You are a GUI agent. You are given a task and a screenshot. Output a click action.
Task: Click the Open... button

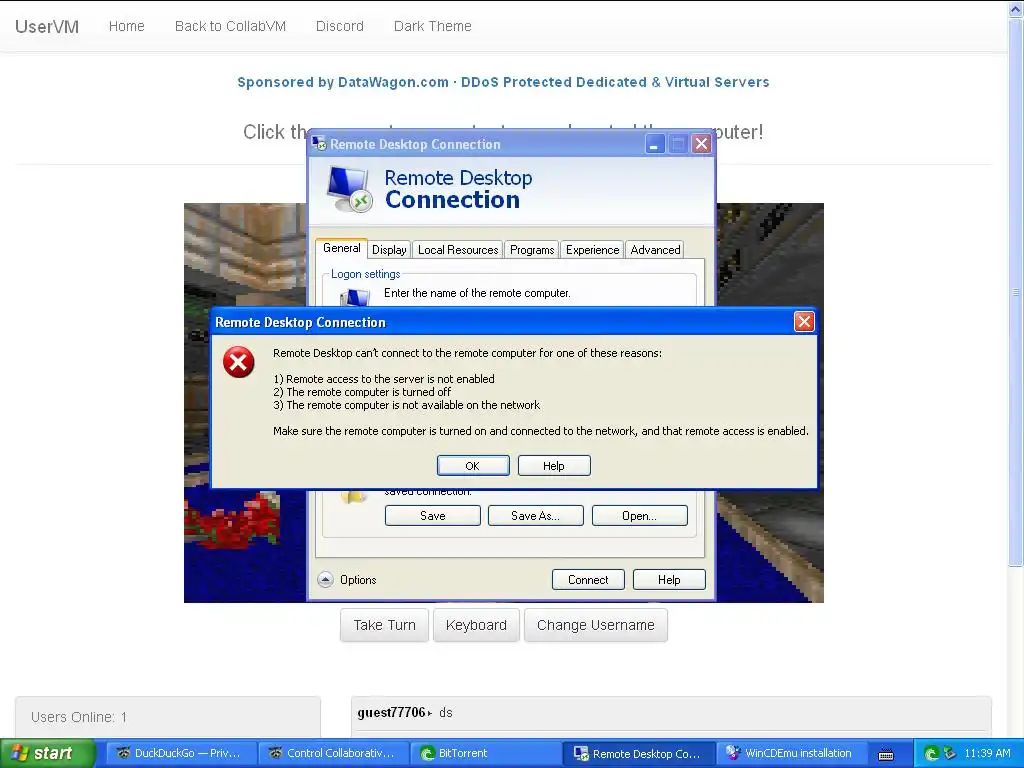coord(639,515)
